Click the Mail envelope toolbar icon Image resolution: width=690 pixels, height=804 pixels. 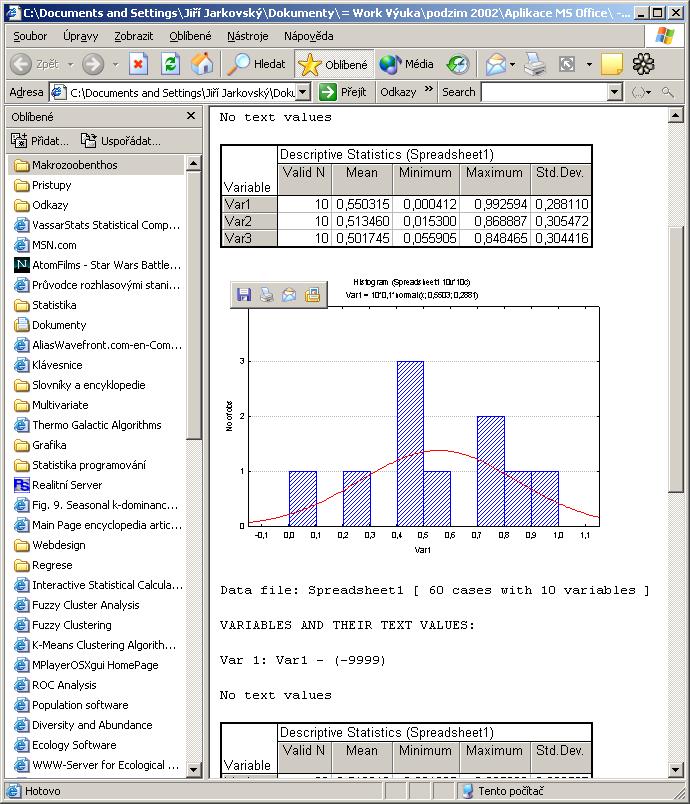click(x=495, y=64)
